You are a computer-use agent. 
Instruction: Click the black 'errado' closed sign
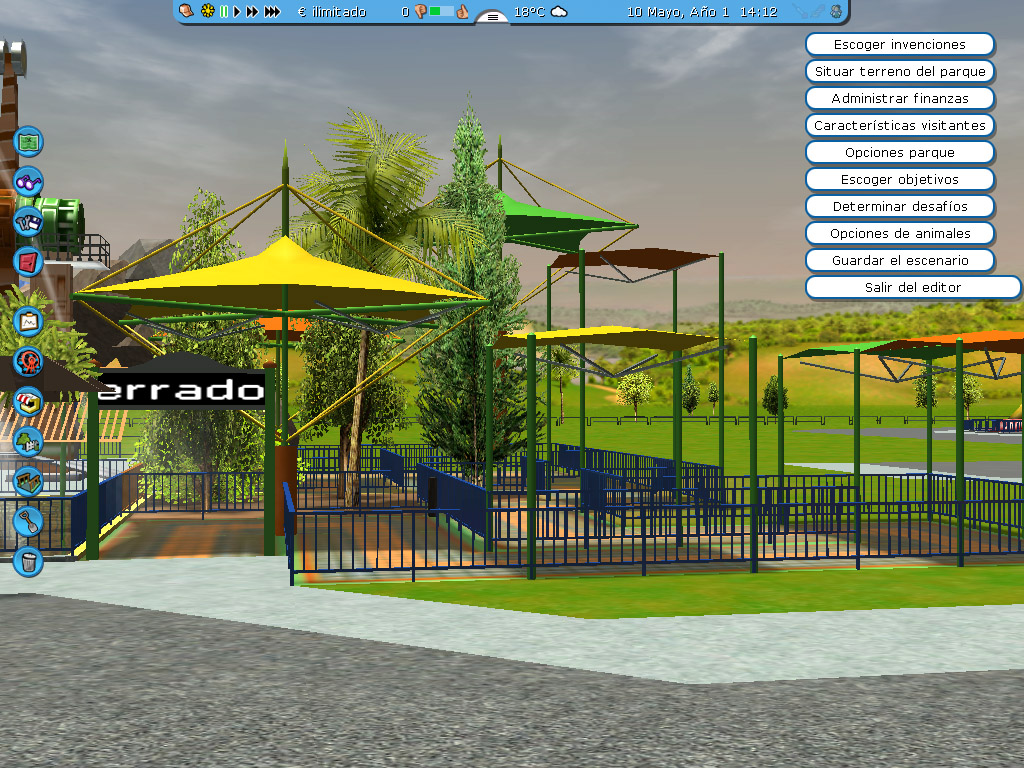[182, 390]
